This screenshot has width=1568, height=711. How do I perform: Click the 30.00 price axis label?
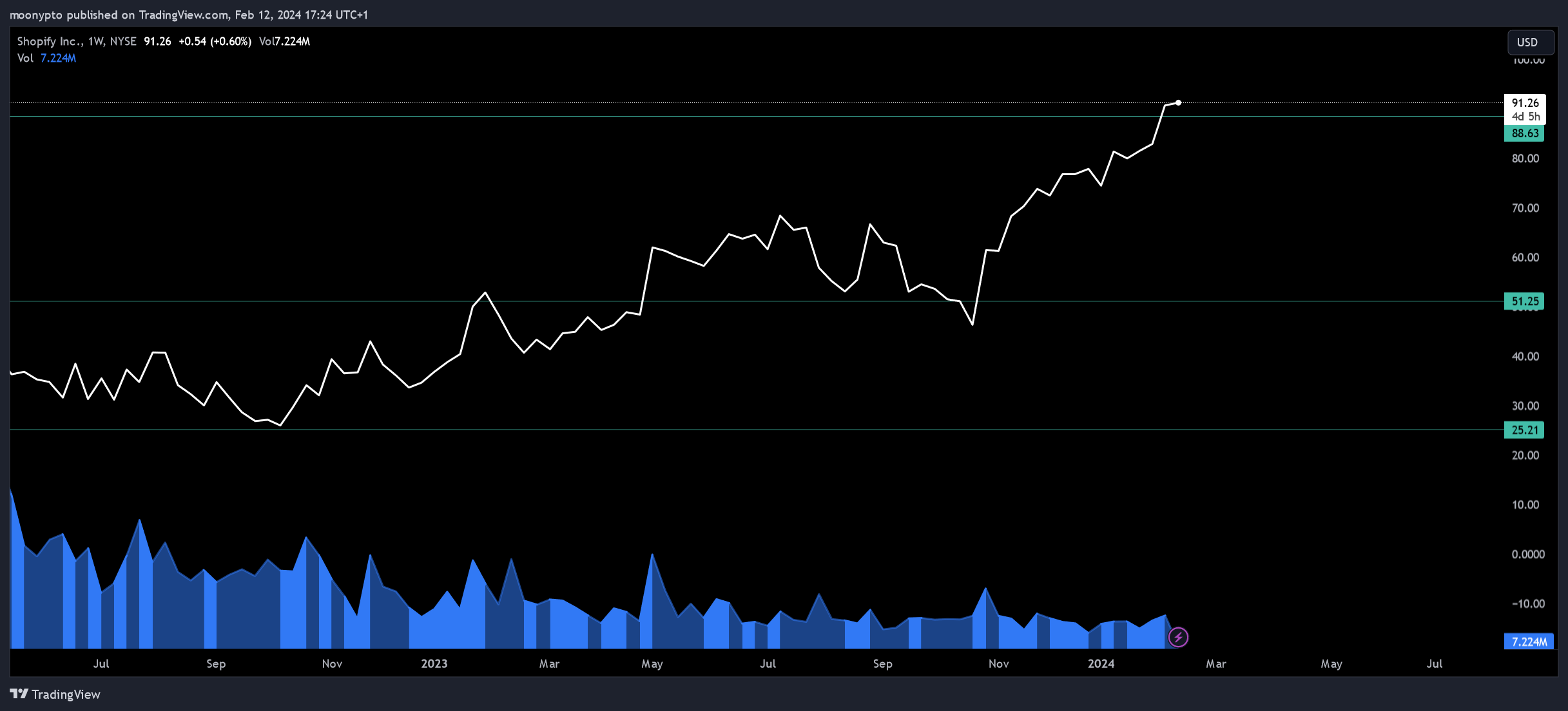[1525, 406]
